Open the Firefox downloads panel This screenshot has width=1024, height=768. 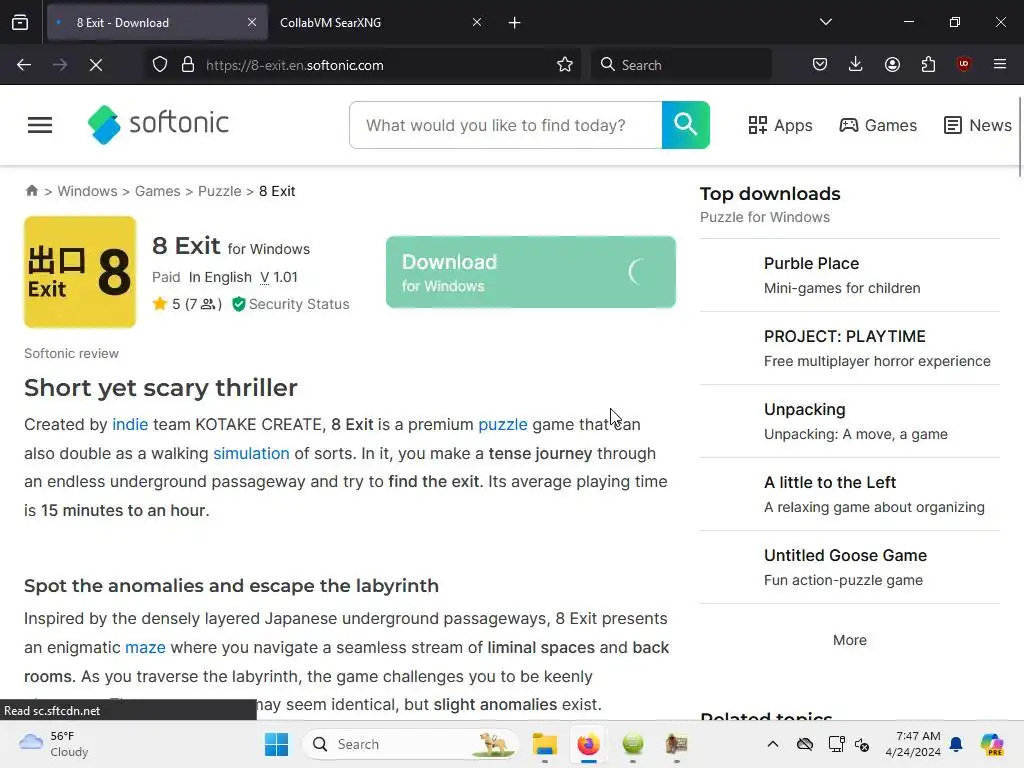click(856, 64)
